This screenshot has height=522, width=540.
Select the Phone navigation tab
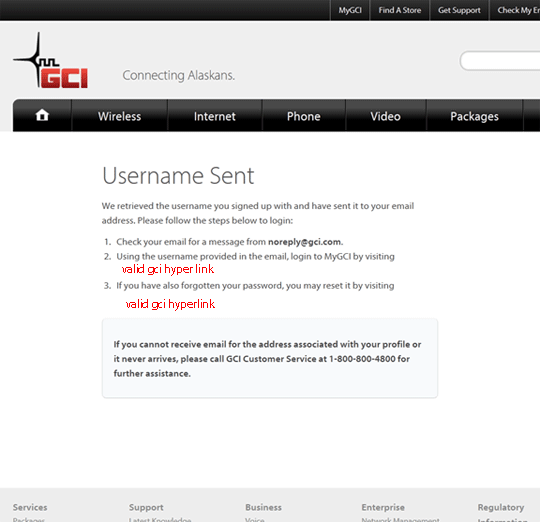pos(303,116)
